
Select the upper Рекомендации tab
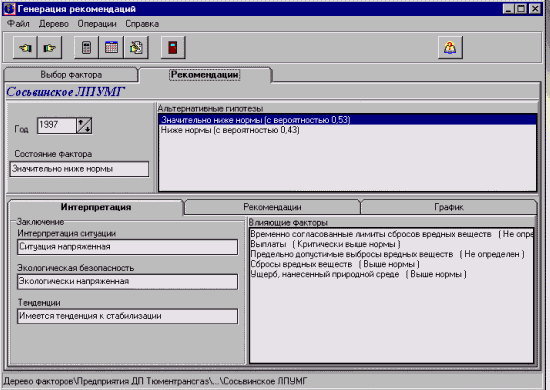click(x=205, y=75)
